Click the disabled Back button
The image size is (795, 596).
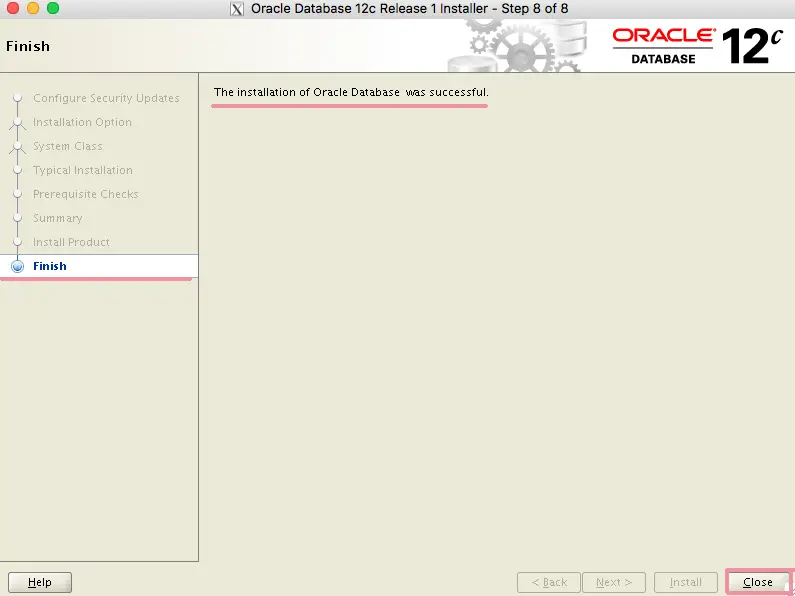click(549, 582)
